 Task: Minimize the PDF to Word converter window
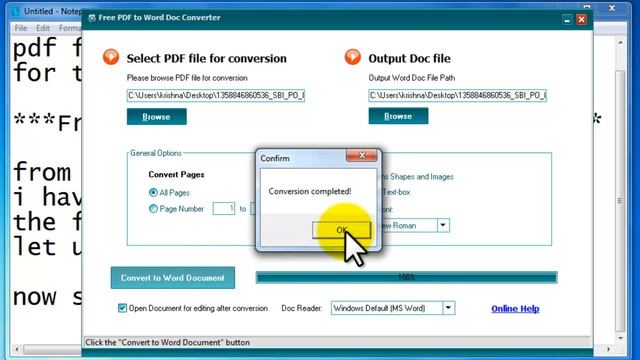567,19
